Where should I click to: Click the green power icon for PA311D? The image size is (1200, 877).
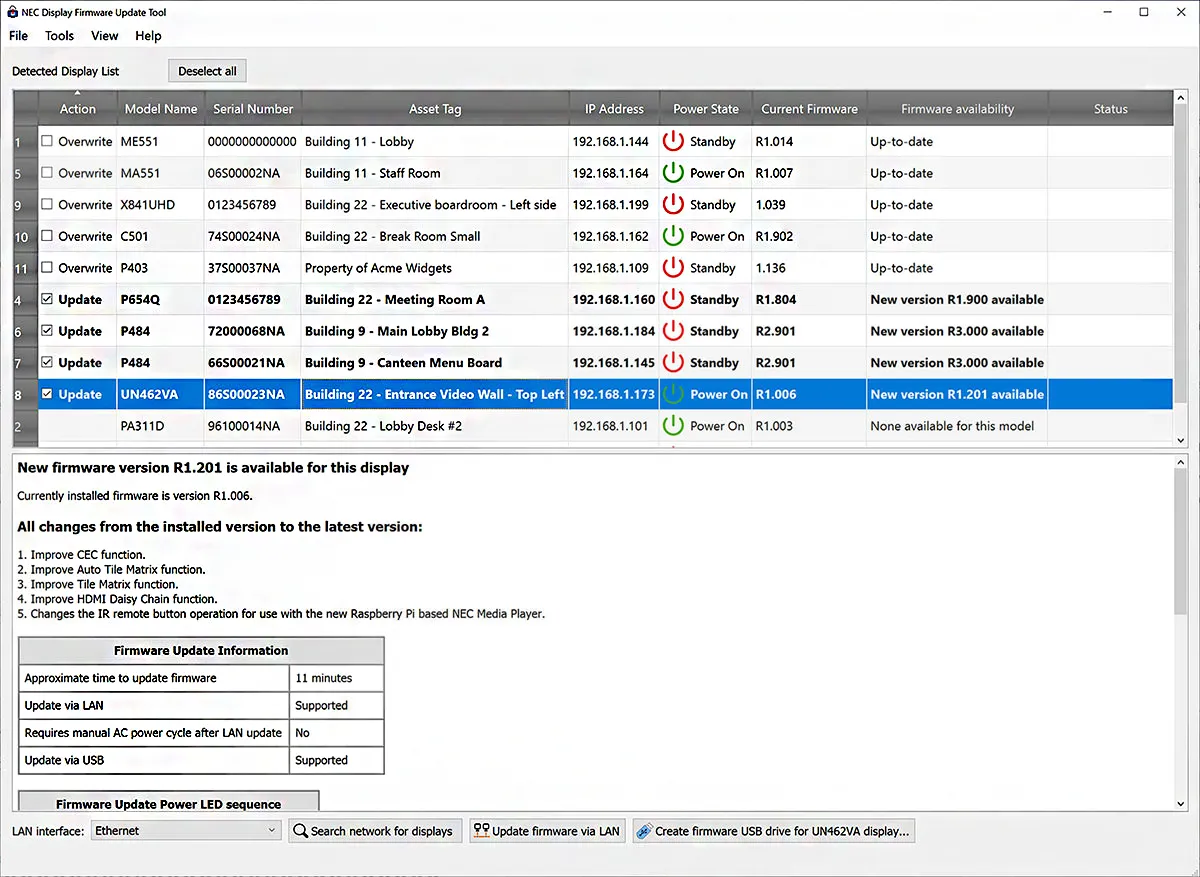[673, 426]
